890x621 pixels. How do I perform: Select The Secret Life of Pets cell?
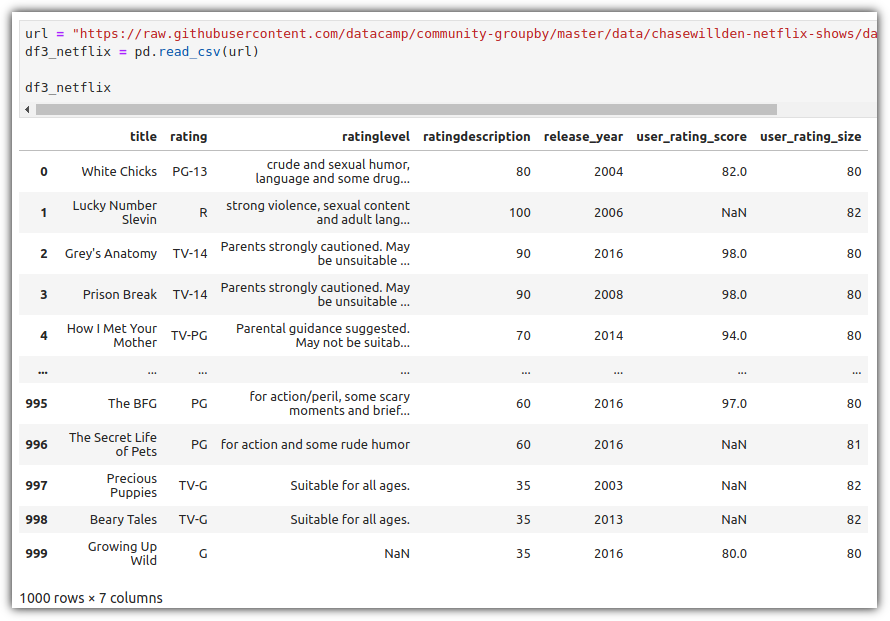113,444
